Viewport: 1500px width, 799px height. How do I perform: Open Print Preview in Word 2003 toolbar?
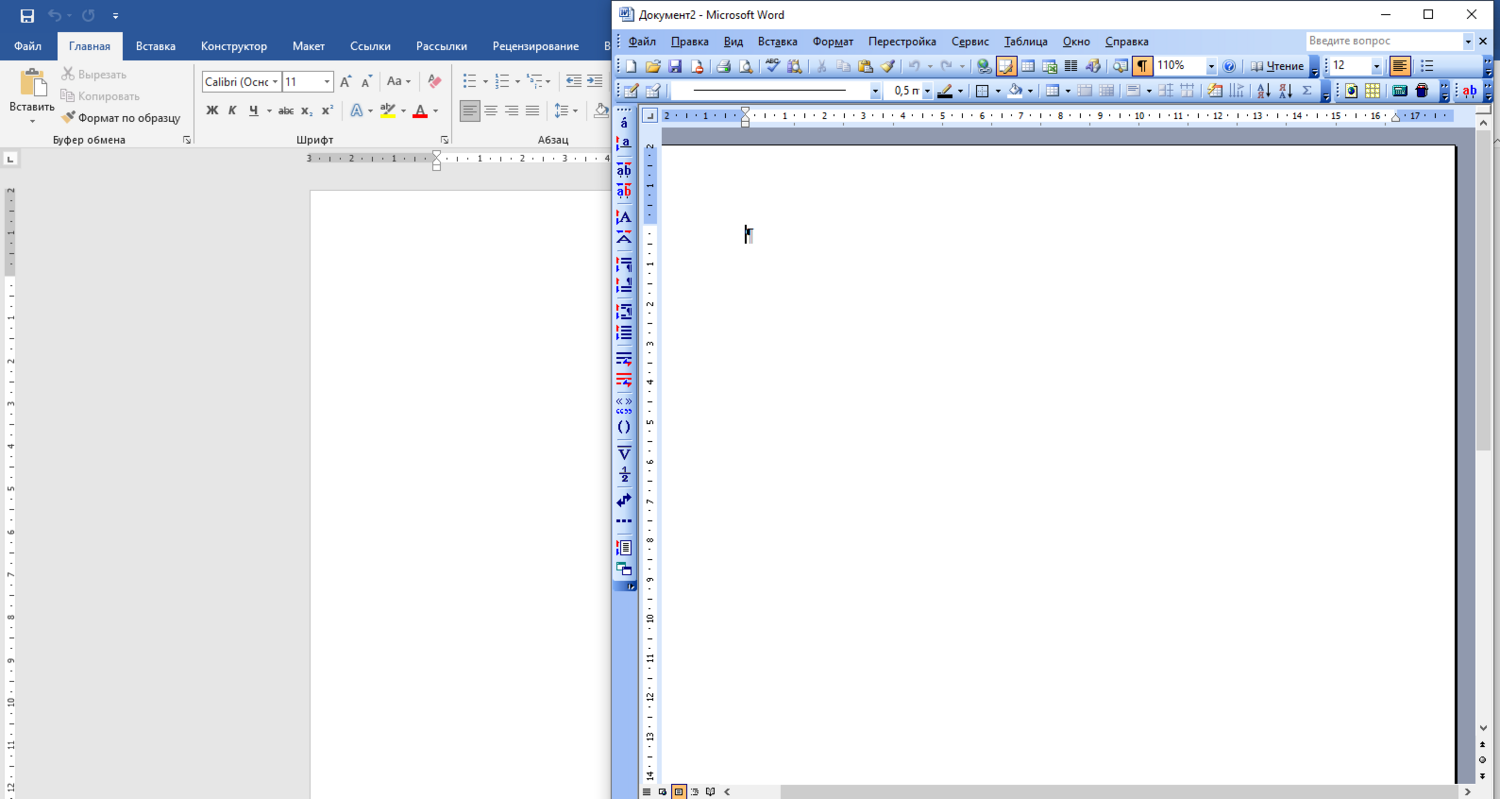(x=745, y=66)
